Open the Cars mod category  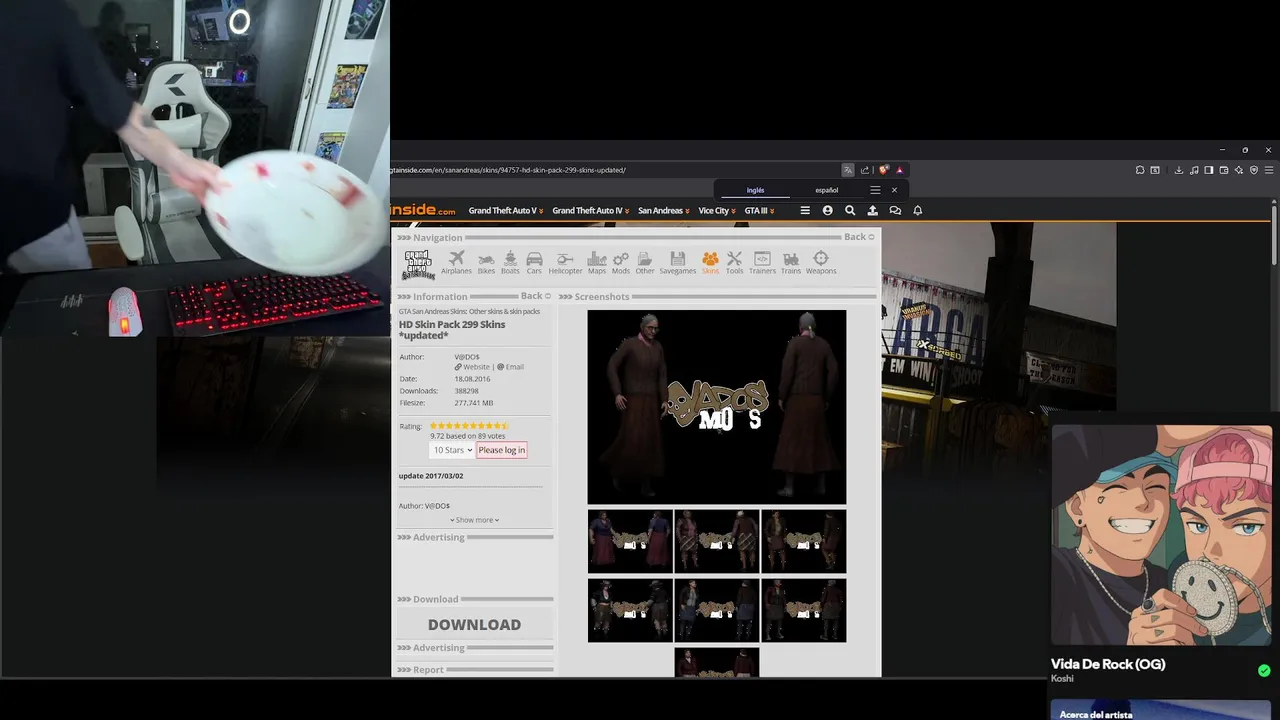pos(534,263)
